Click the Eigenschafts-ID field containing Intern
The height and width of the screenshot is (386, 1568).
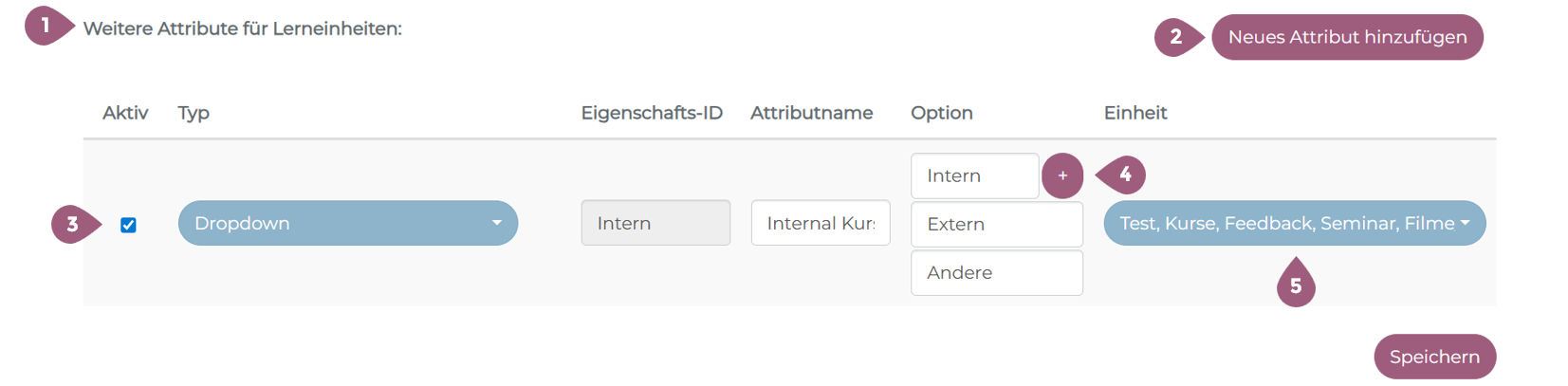click(655, 223)
